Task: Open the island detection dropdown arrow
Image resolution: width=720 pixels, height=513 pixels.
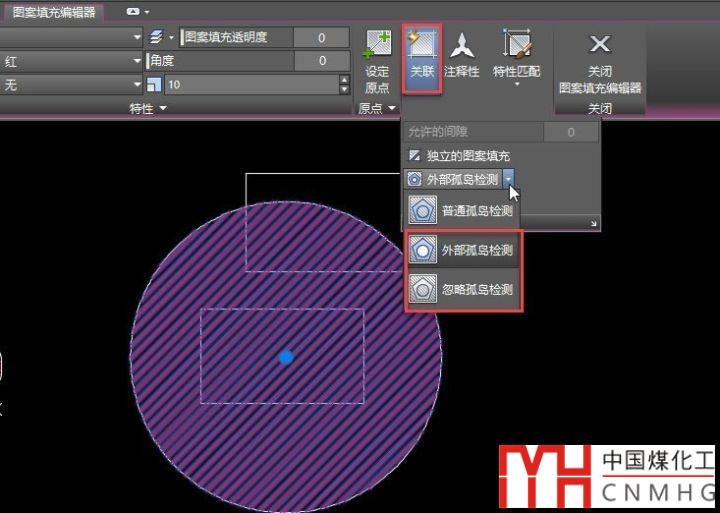Action: (510, 178)
